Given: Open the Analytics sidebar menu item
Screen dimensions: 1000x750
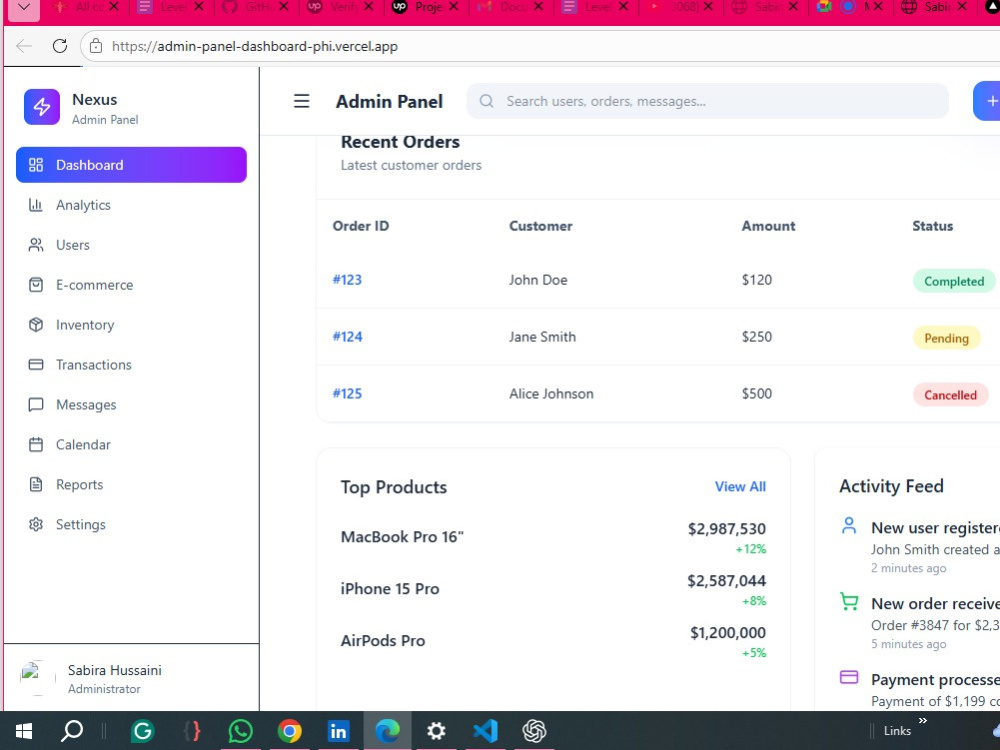Looking at the screenshot, I should click(131, 205).
